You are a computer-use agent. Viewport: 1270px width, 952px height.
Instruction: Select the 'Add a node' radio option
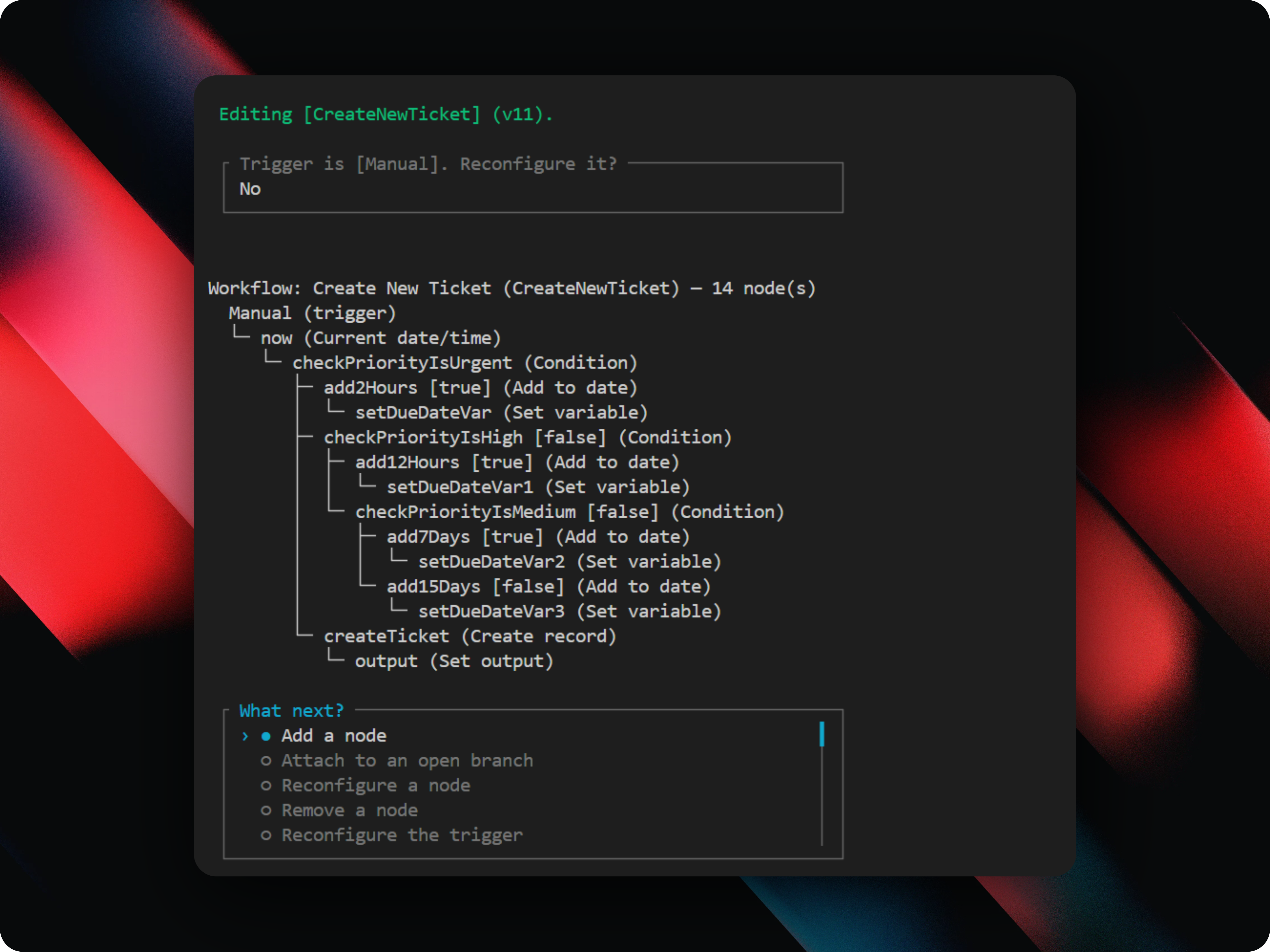(x=324, y=736)
